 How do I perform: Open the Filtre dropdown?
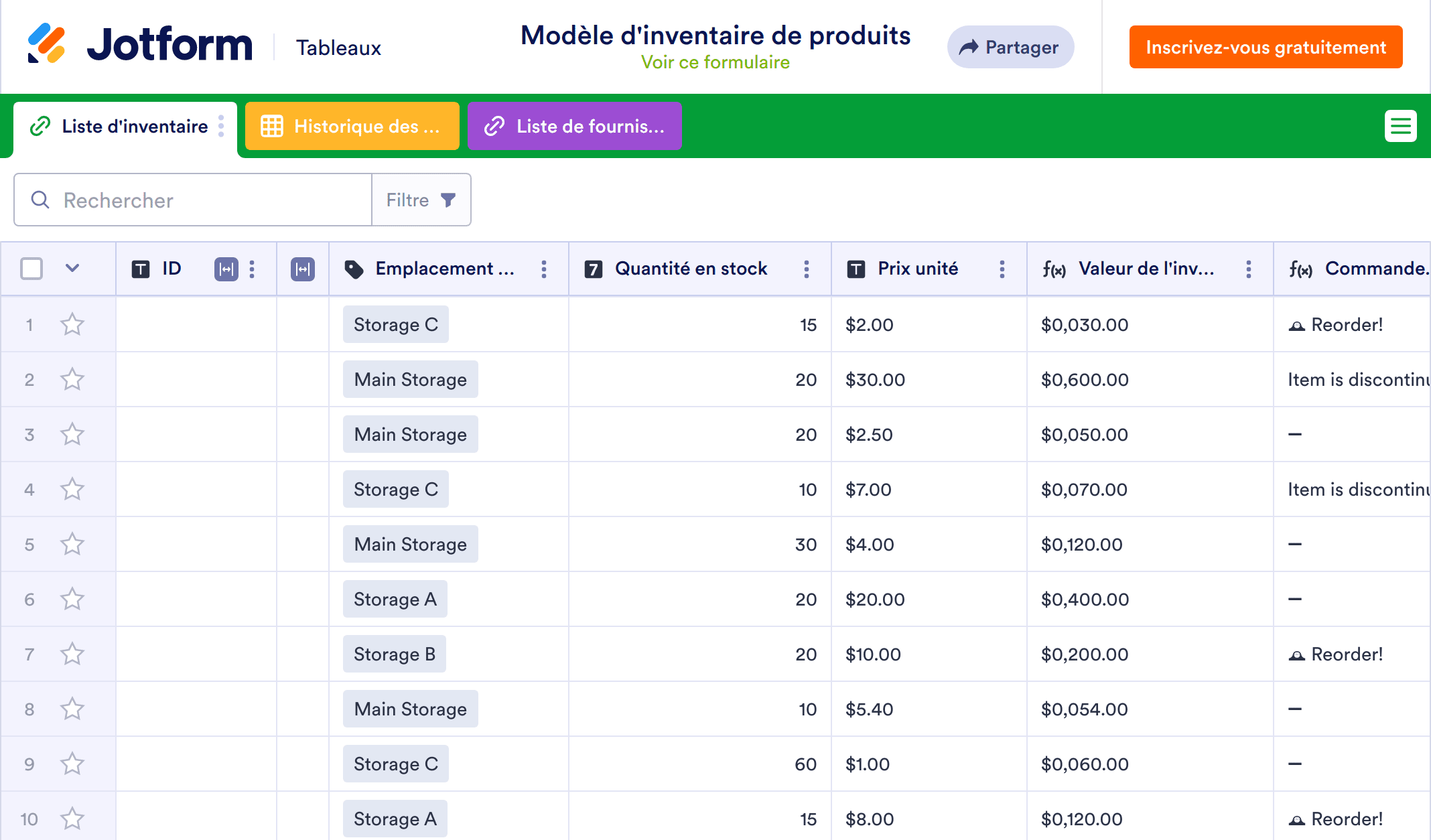tap(421, 200)
